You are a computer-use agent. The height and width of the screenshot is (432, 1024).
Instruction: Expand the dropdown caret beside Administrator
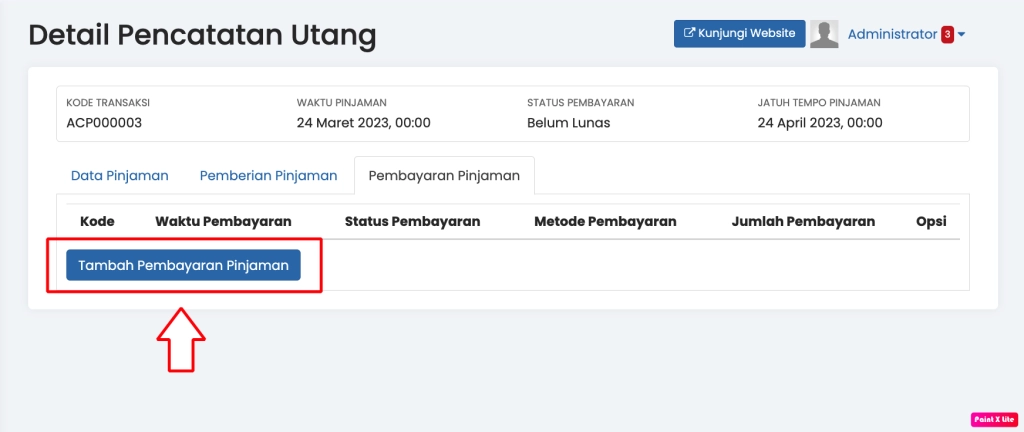[x=961, y=34]
